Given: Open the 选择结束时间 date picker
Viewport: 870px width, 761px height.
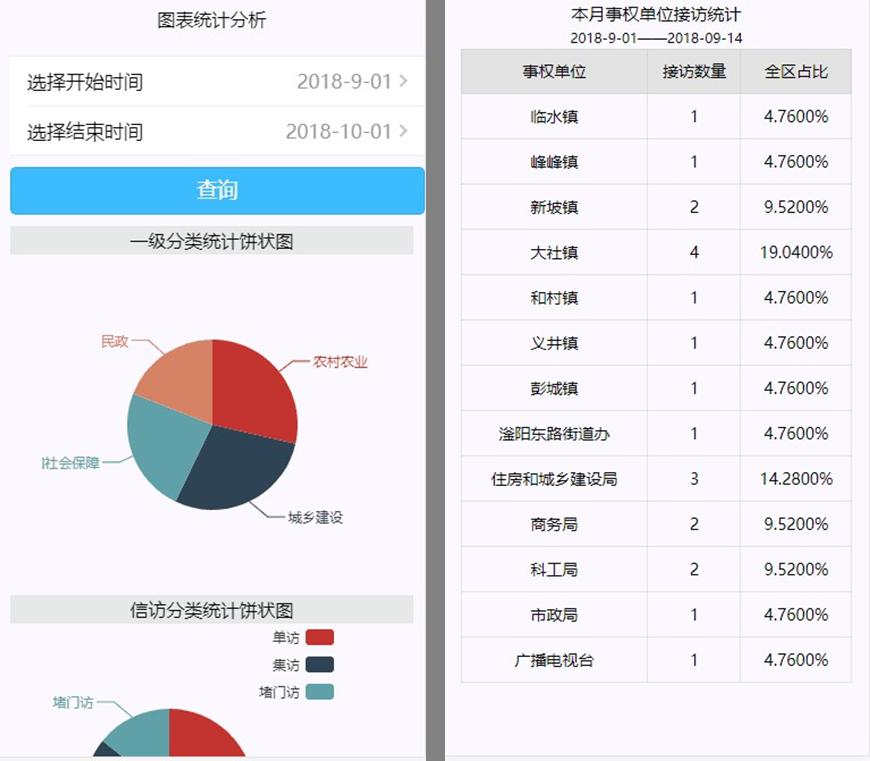Looking at the screenshot, I should pyautogui.click(x=217, y=132).
